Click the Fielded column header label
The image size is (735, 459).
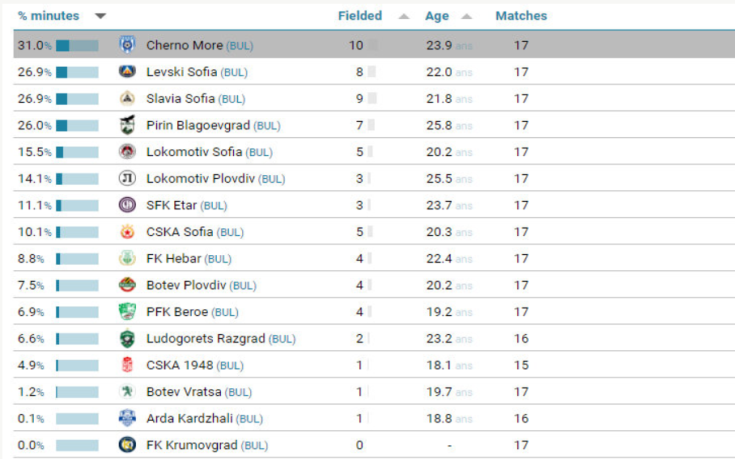pyautogui.click(x=360, y=16)
